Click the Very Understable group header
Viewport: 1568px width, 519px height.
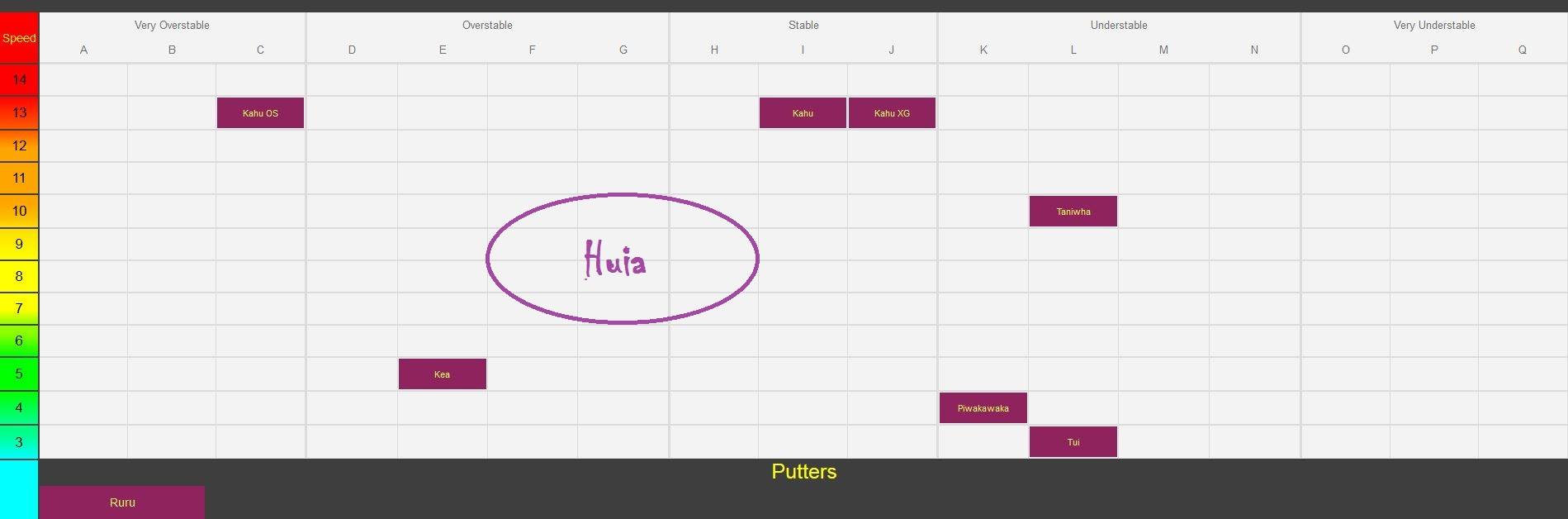coord(1434,25)
